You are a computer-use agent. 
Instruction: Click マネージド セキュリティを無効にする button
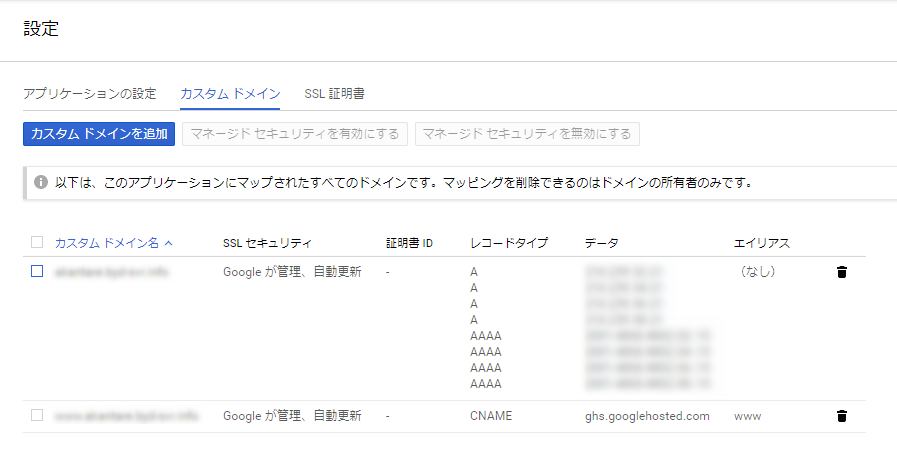pos(527,134)
